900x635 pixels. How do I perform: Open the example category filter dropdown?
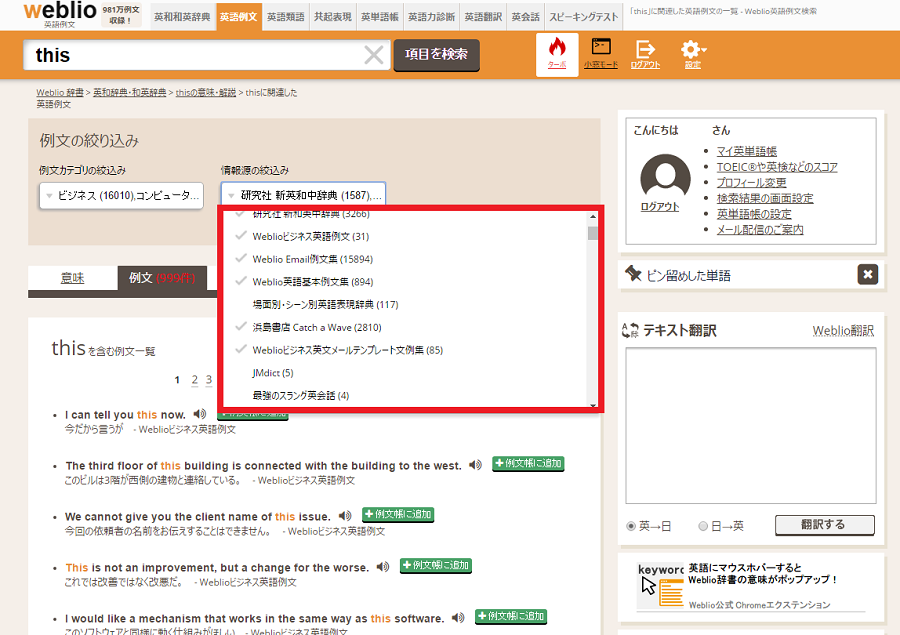(122, 196)
